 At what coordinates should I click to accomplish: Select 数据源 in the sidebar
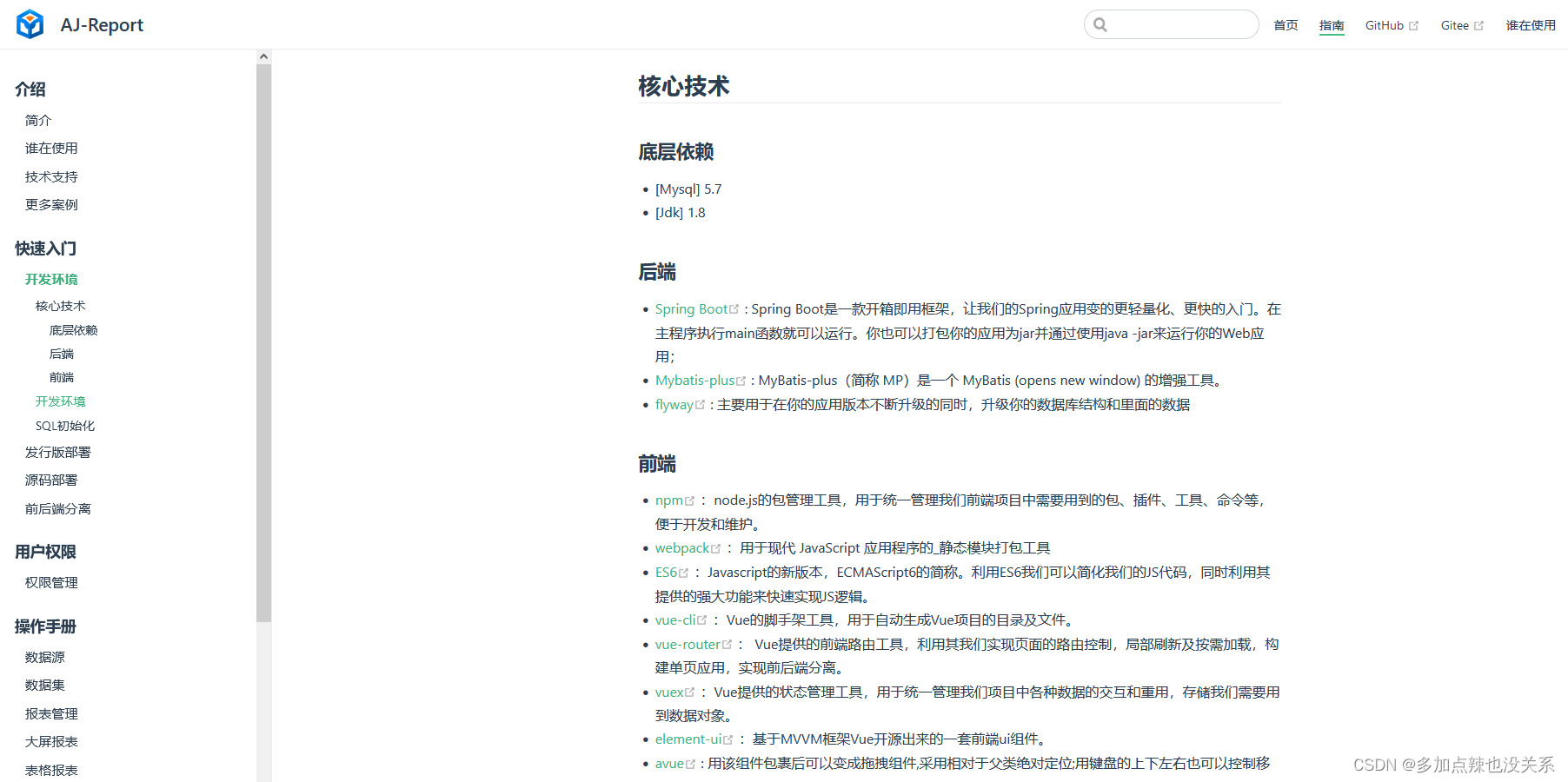pyautogui.click(x=44, y=658)
